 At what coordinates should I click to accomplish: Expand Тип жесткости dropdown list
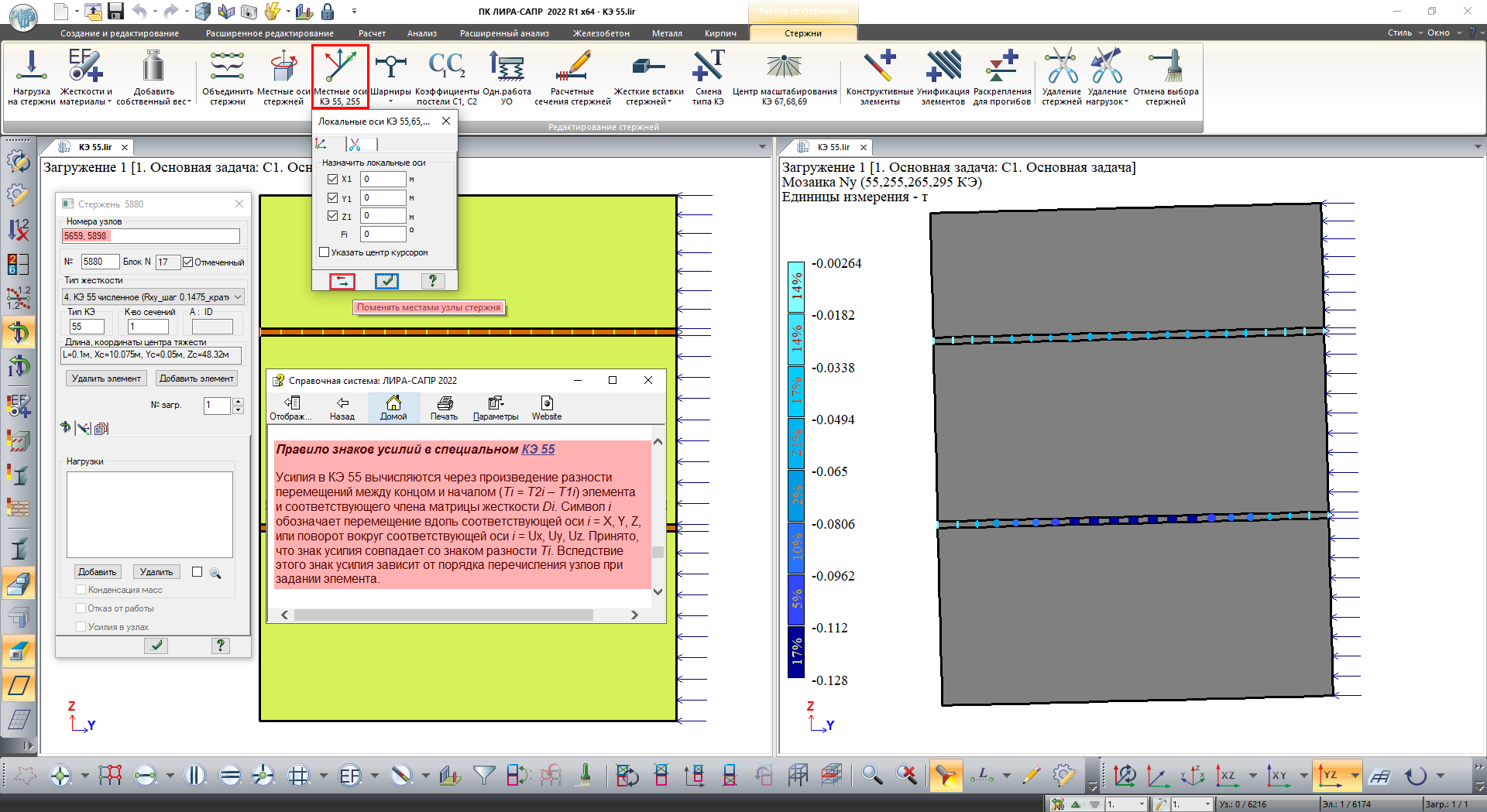tap(238, 297)
